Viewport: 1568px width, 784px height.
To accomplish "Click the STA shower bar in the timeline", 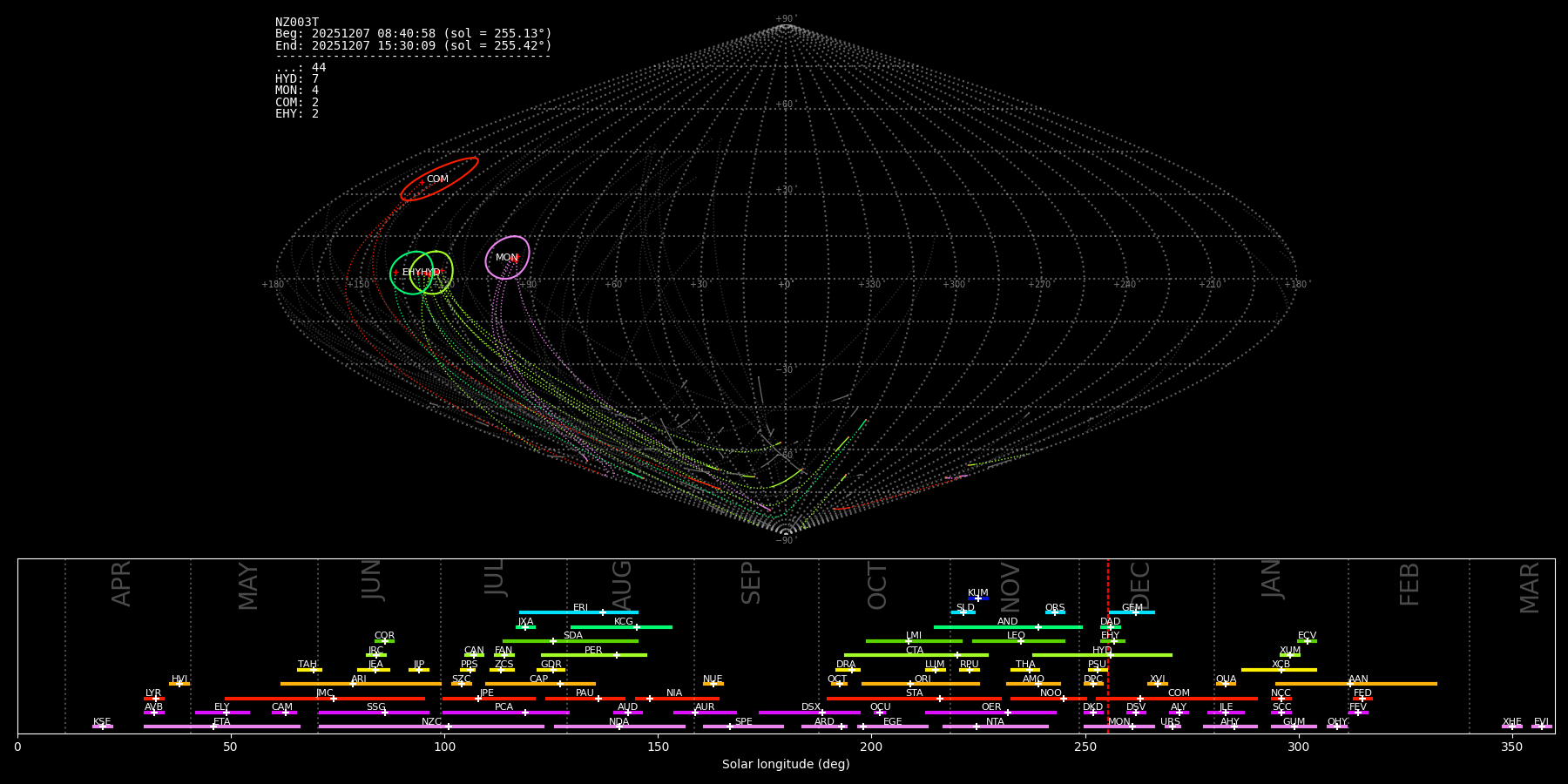I will coord(915,698).
